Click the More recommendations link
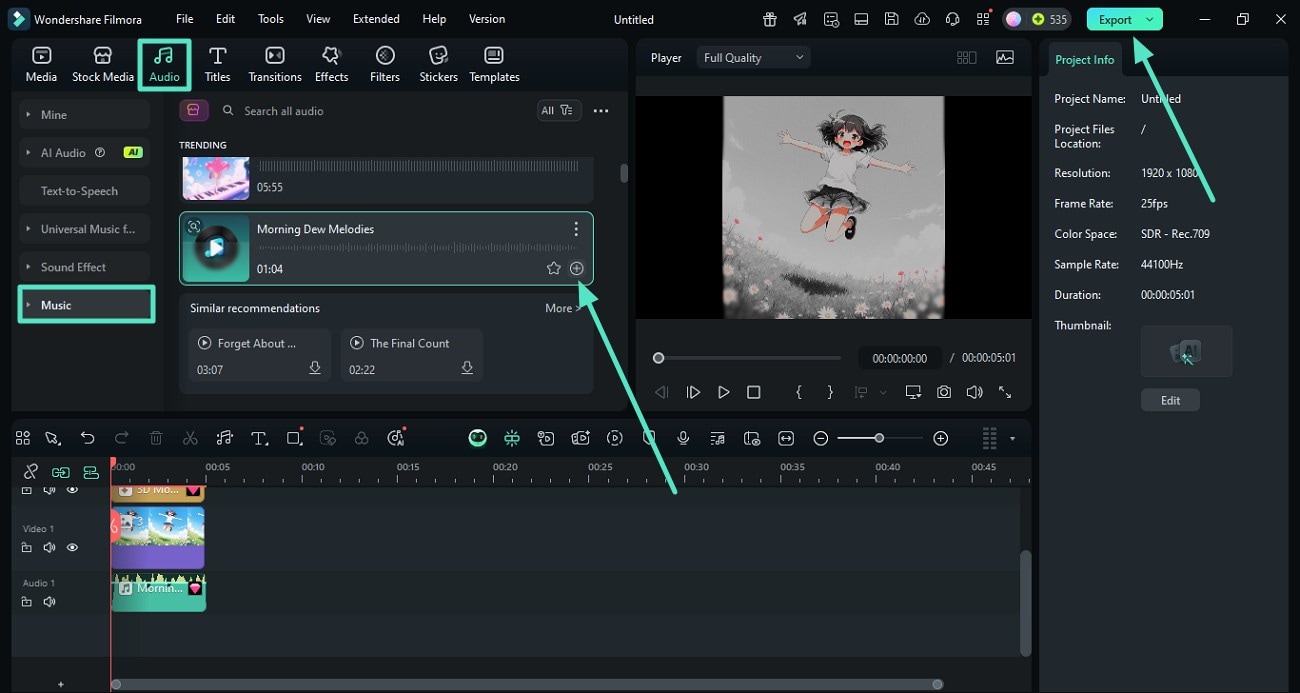Viewport: 1300px width, 693px height. click(562, 308)
